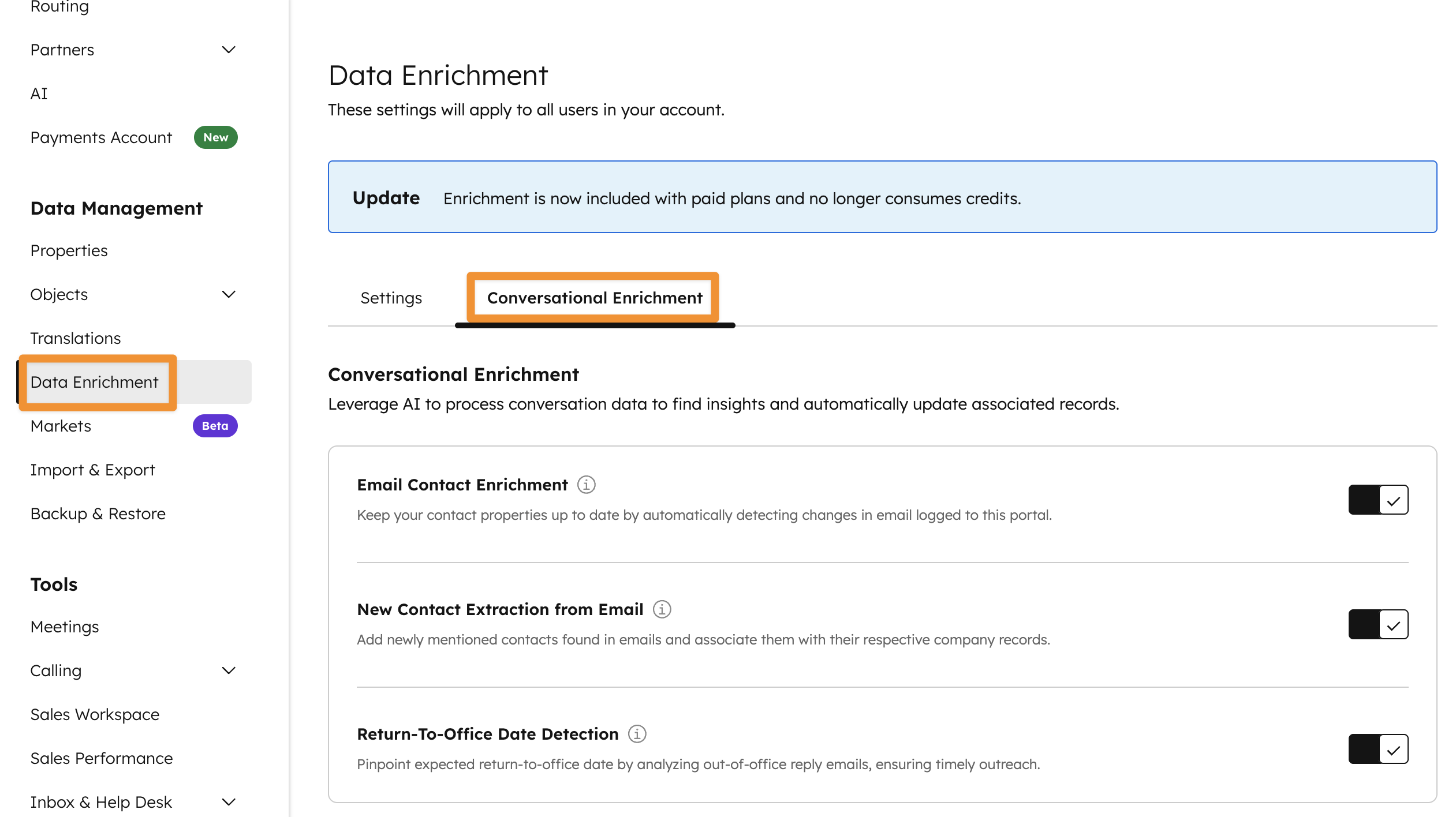The width and height of the screenshot is (1456, 817).
Task: Select Meetings under Tools
Action: point(64,627)
